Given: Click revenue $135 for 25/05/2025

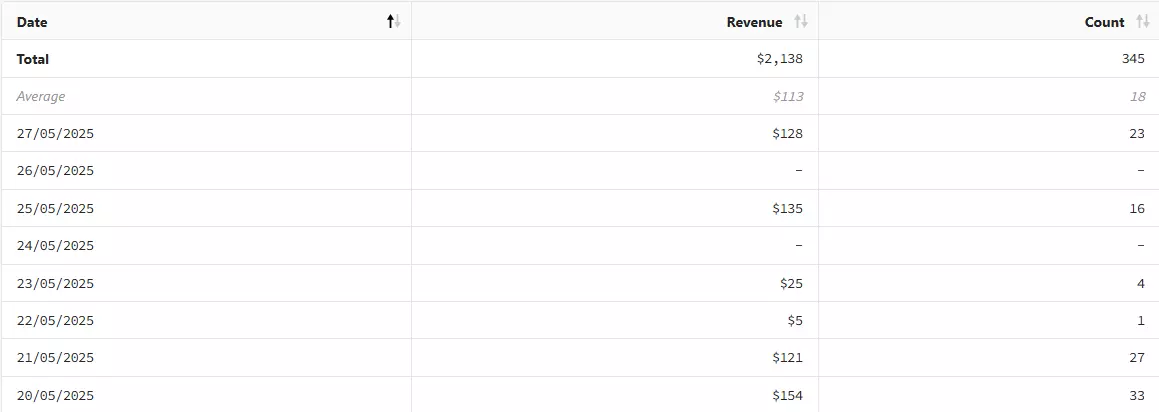Looking at the screenshot, I should tap(787, 209).
